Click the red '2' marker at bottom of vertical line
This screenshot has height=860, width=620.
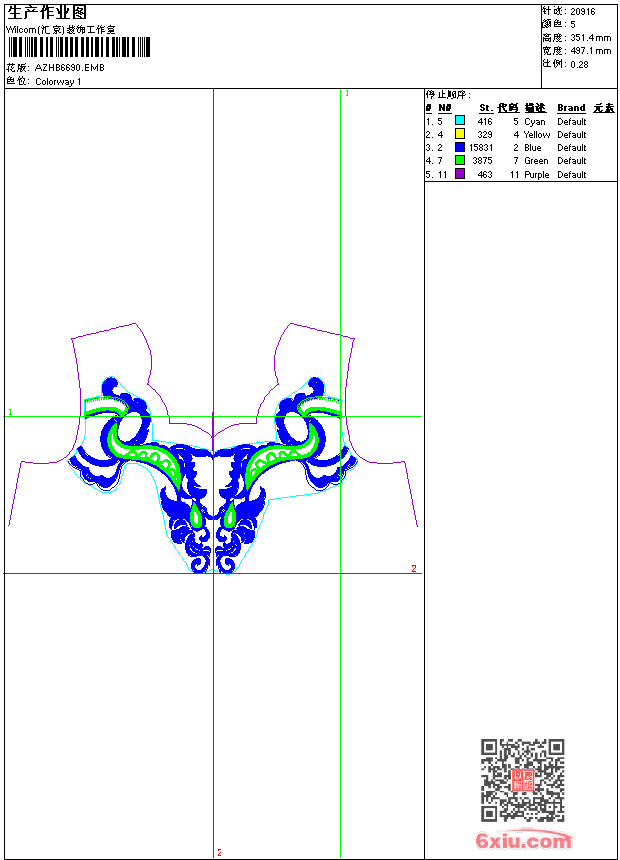[x=219, y=852]
